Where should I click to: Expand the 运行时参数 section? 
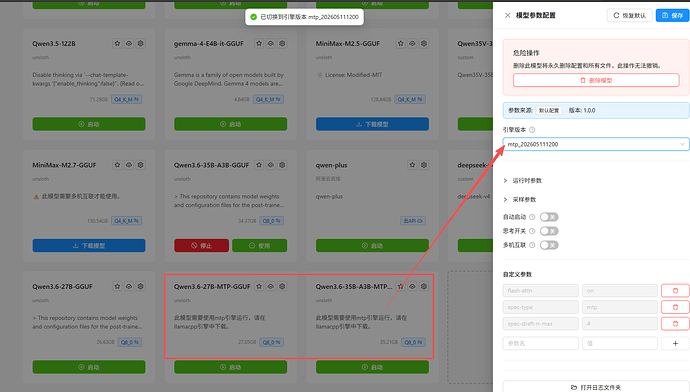pos(523,181)
